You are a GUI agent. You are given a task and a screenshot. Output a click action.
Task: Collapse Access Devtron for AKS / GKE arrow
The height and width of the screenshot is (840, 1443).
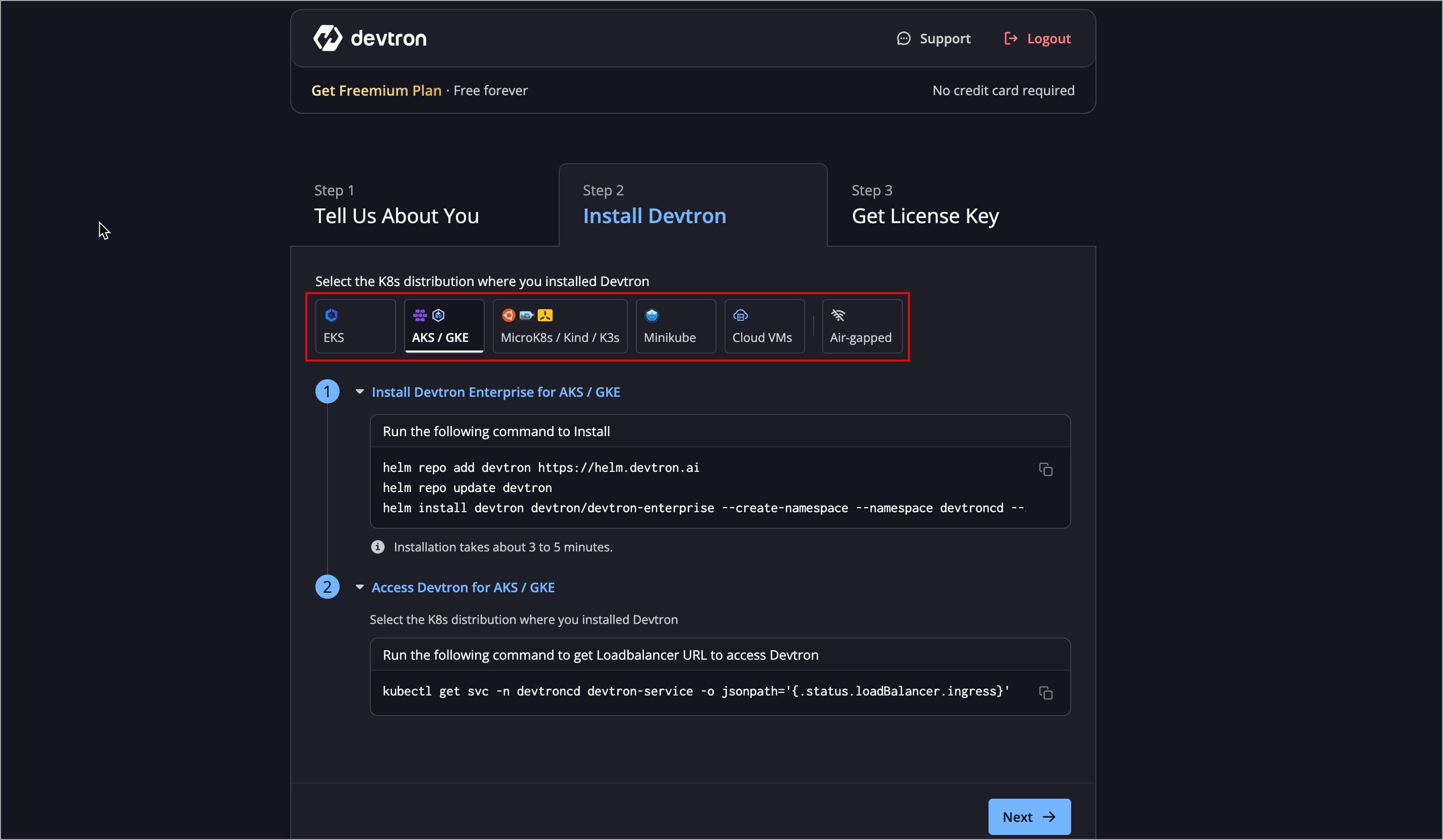360,587
